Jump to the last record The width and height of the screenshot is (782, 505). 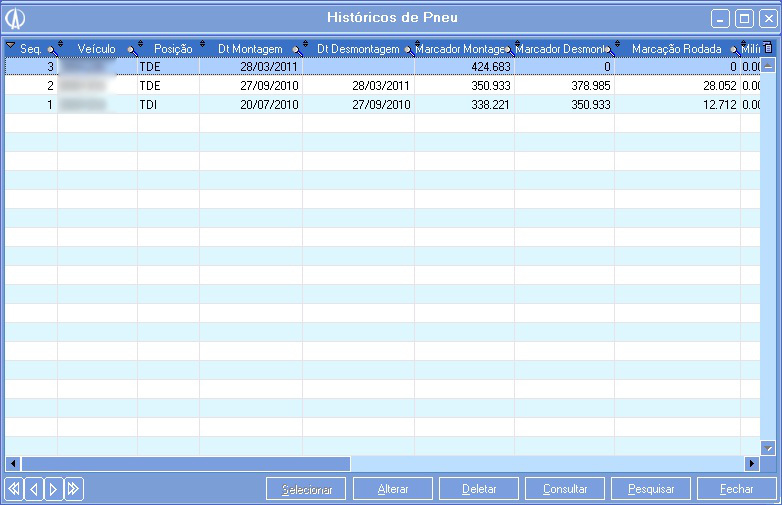click(73, 489)
